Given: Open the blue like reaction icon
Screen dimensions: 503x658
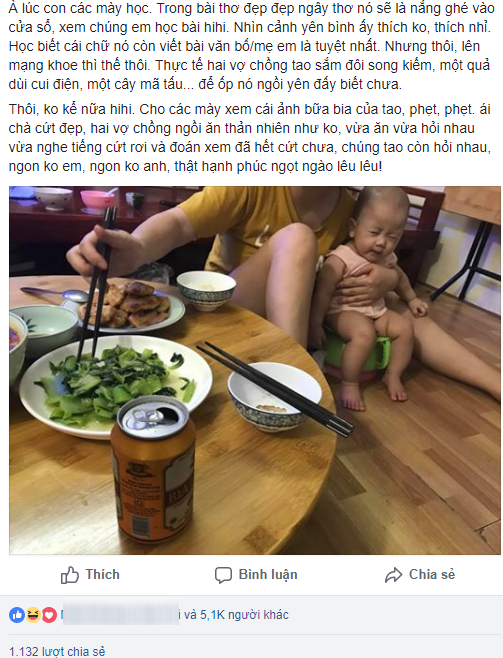Looking at the screenshot, I should pyautogui.click(x=17, y=615).
